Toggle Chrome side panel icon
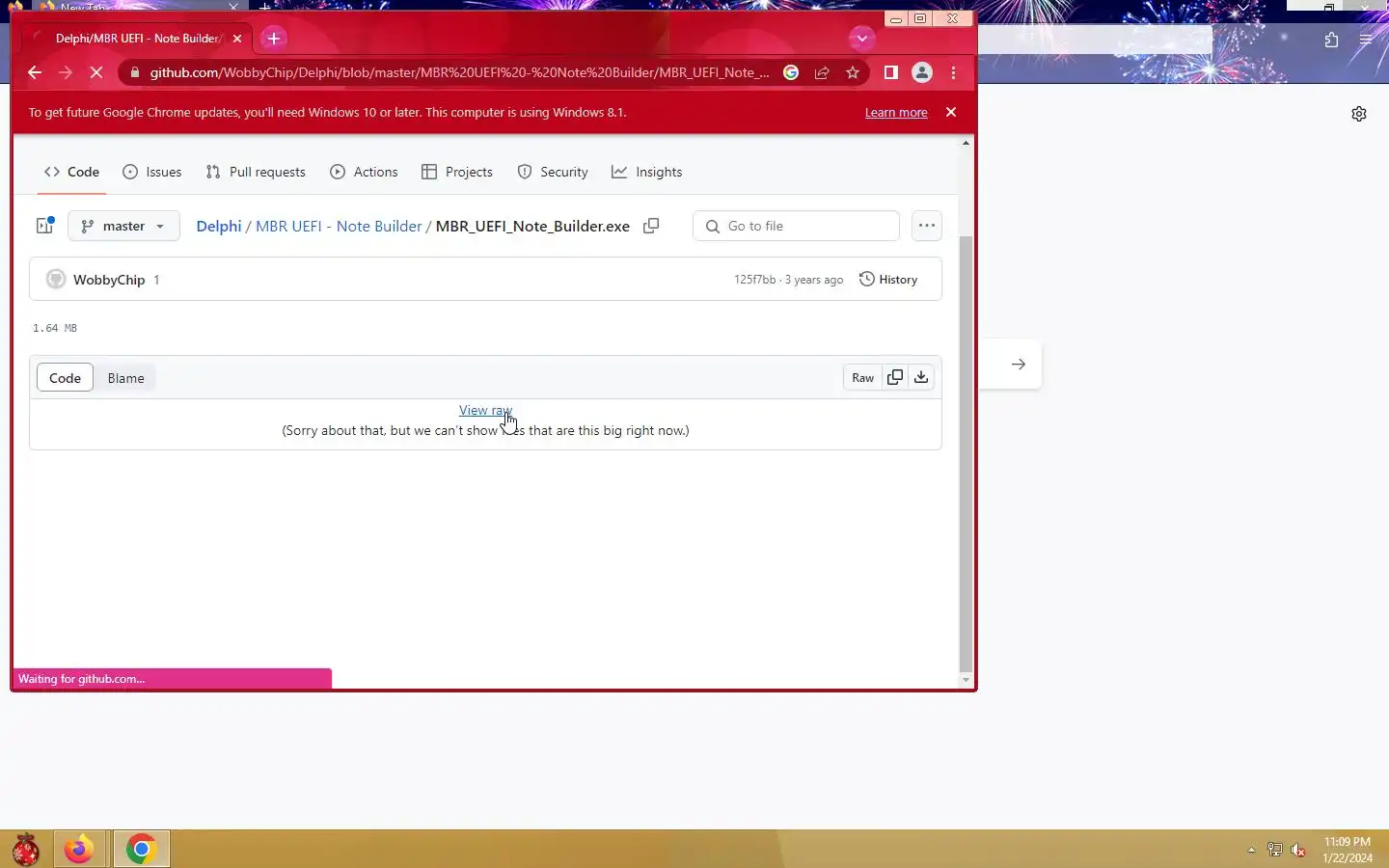Viewport: 1389px width, 868px height. tap(891, 72)
